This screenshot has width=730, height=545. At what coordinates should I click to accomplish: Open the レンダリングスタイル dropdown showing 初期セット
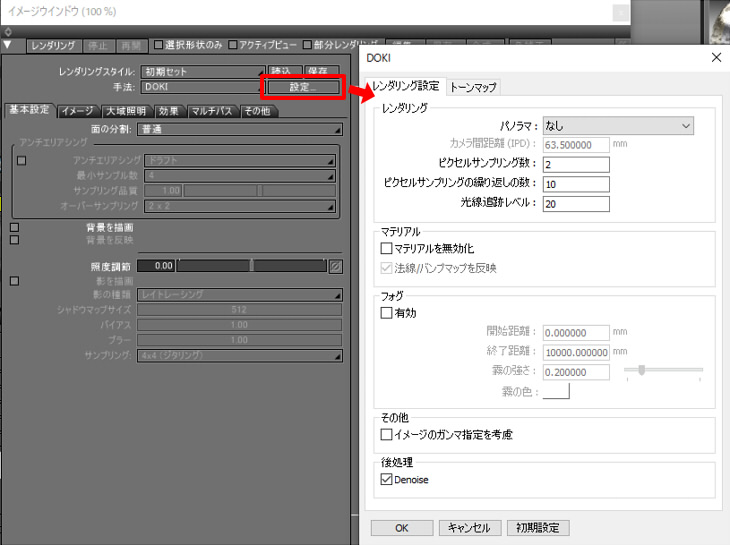203,72
